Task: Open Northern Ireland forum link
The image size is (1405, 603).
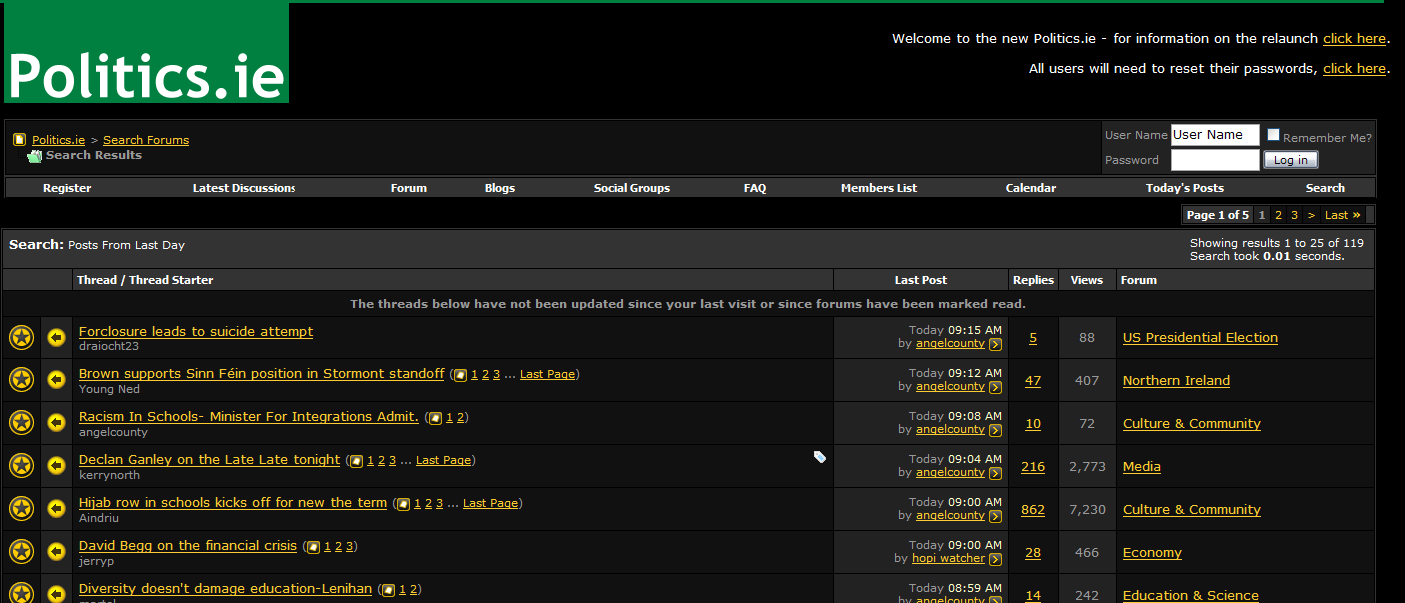Action: (x=1176, y=381)
